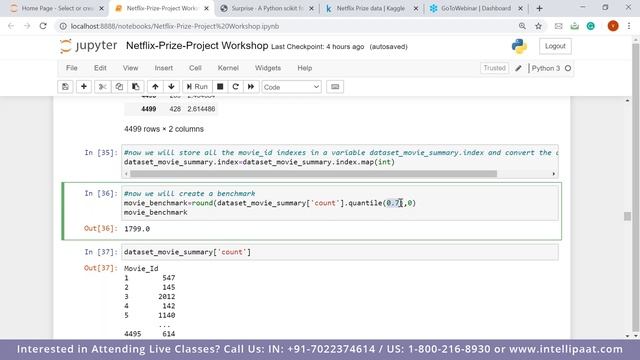Image resolution: width=640 pixels, height=360 pixels.
Task: Reload the page
Action: 43,26
